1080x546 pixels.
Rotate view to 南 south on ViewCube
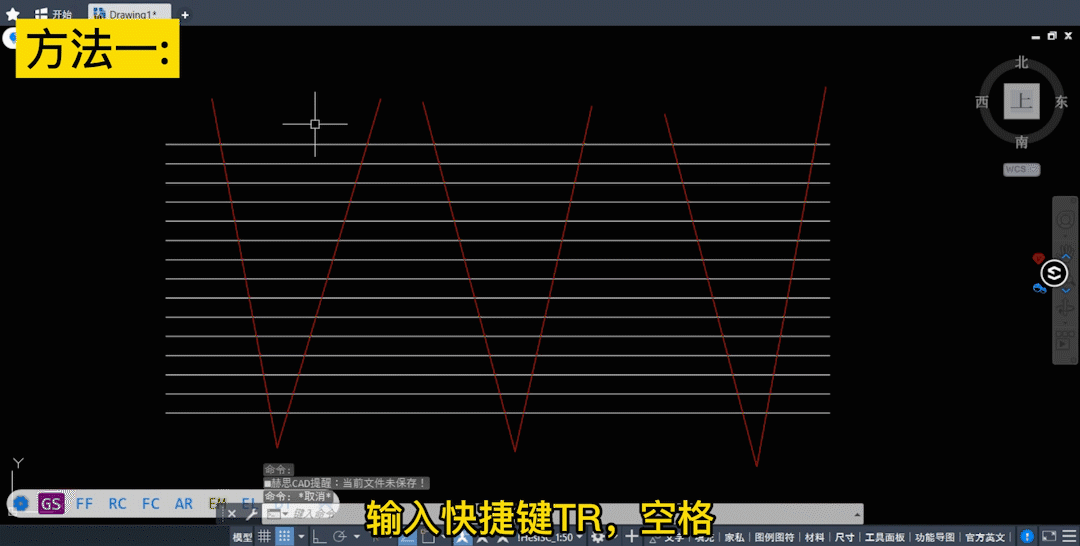[x=1021, y=142]
